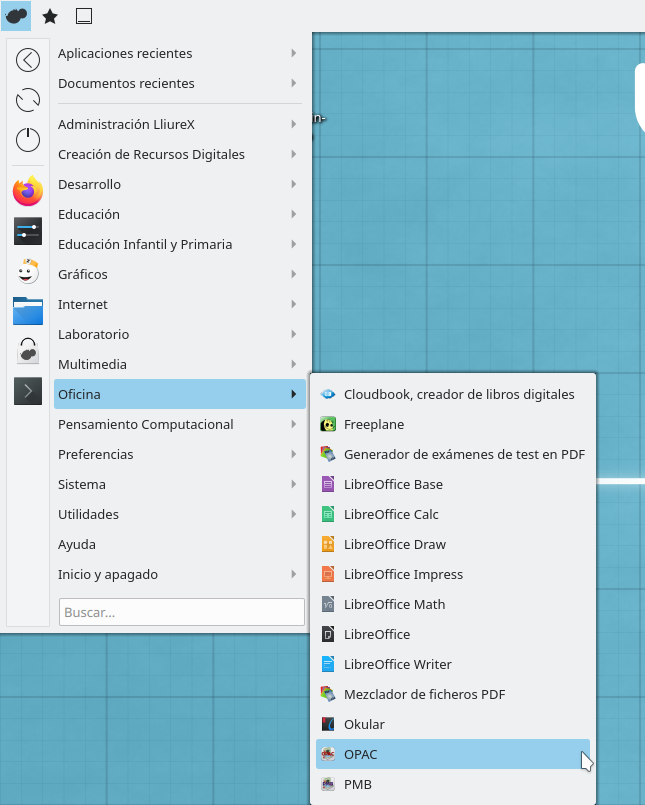645x805 pixels.
Task: Open the LliureX application launcher icon
Action: pos(16,16)
